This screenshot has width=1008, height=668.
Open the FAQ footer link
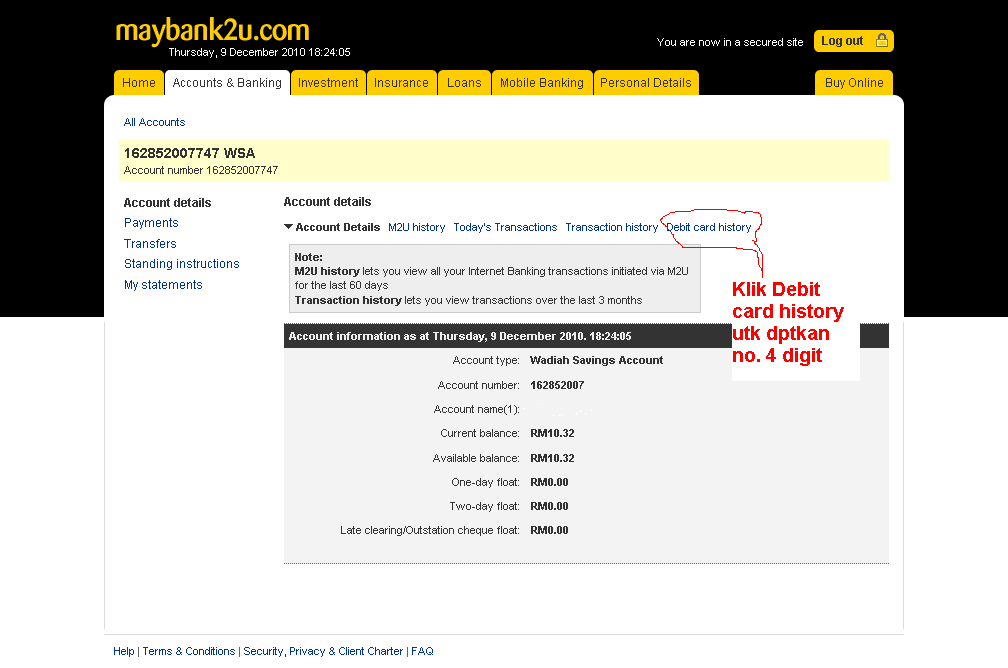coord(422,651)
